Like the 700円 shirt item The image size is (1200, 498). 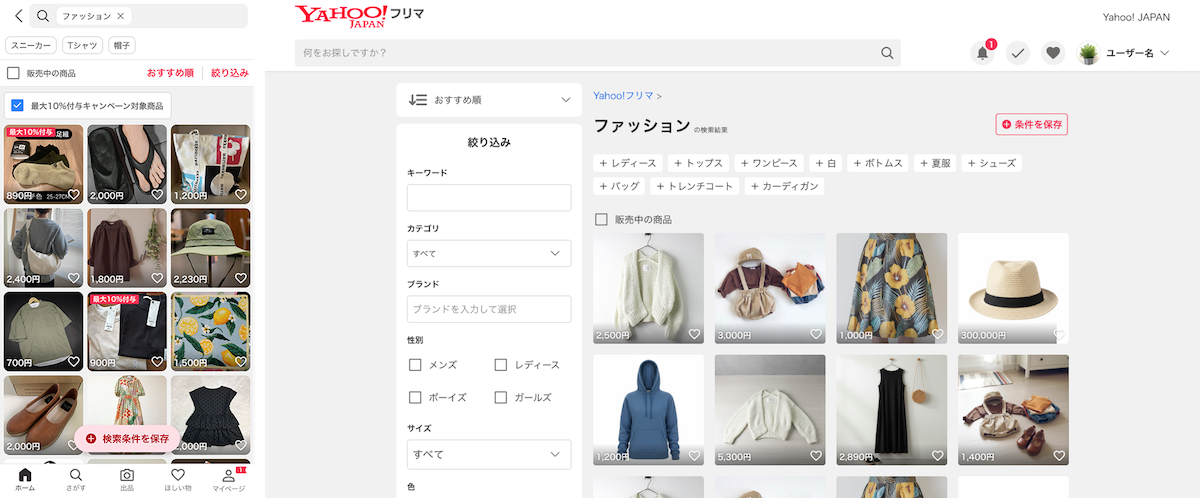pyautogui.click(x=73, y=362)
